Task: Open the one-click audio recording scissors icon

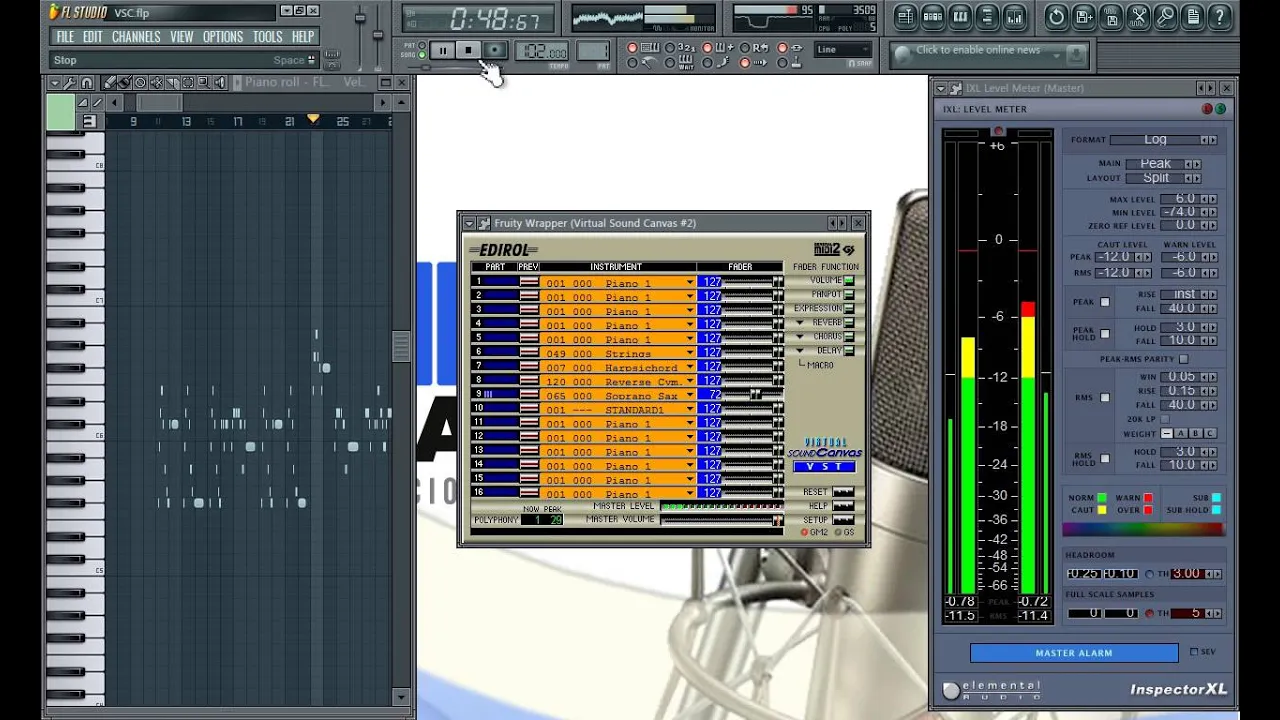Action: click(x=1138, y=16)
